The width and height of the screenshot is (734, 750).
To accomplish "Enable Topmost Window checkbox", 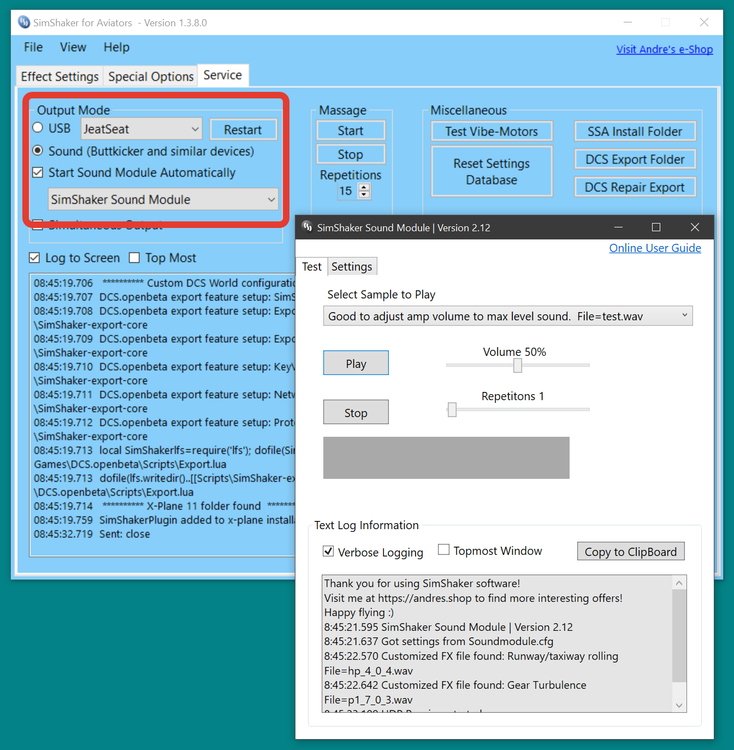I will (444, 550).
